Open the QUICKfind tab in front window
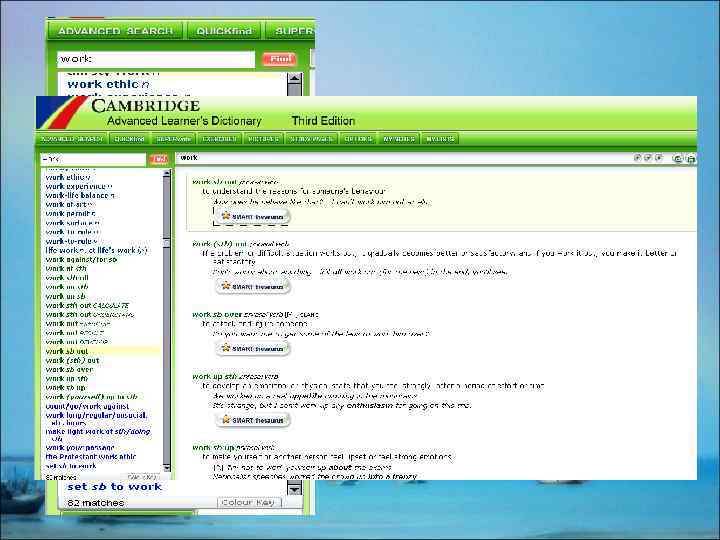The width and height of the screenshot is (720, 540). [x=129, y=139]
